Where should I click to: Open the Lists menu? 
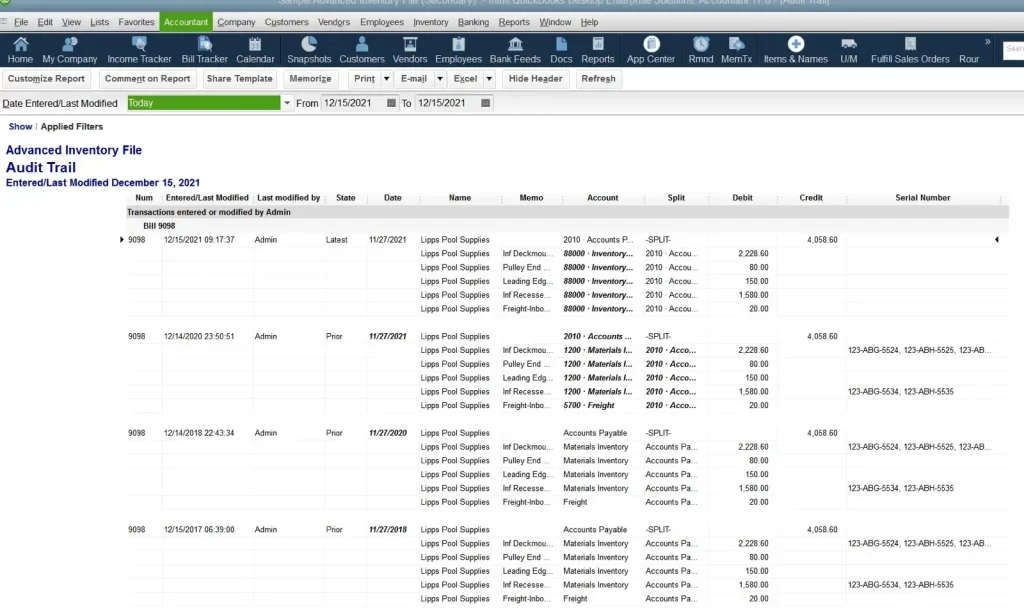tap(99, 22)
